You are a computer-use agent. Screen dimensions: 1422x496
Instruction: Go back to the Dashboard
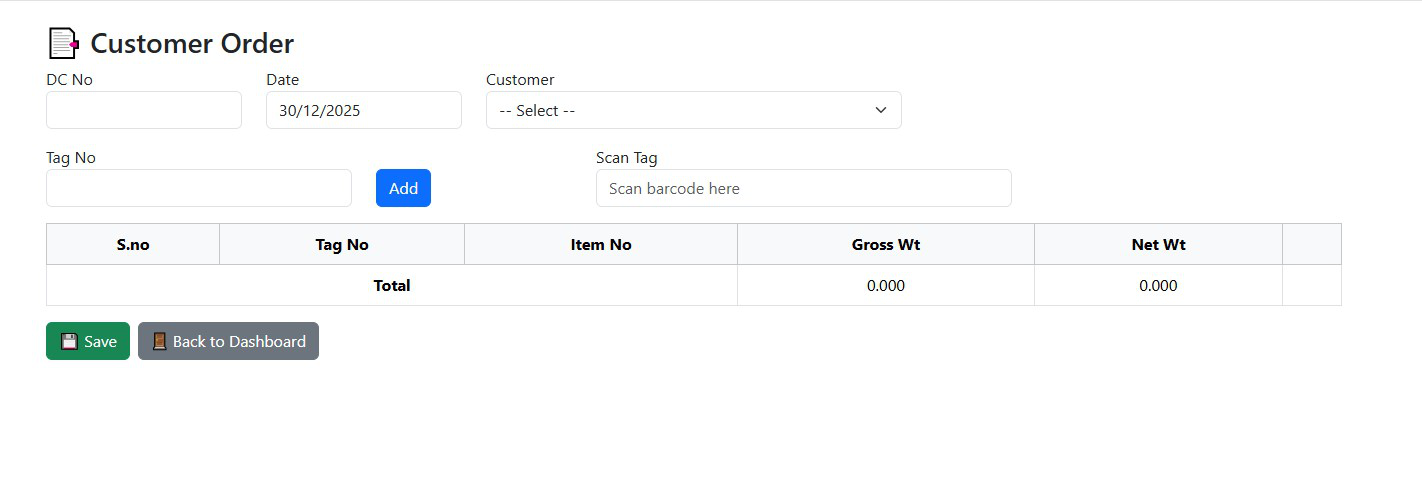coord(228,341)
